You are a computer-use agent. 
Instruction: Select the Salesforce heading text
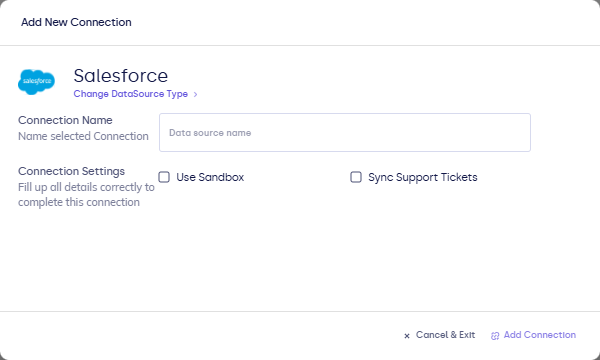click(x=121, y=76)
